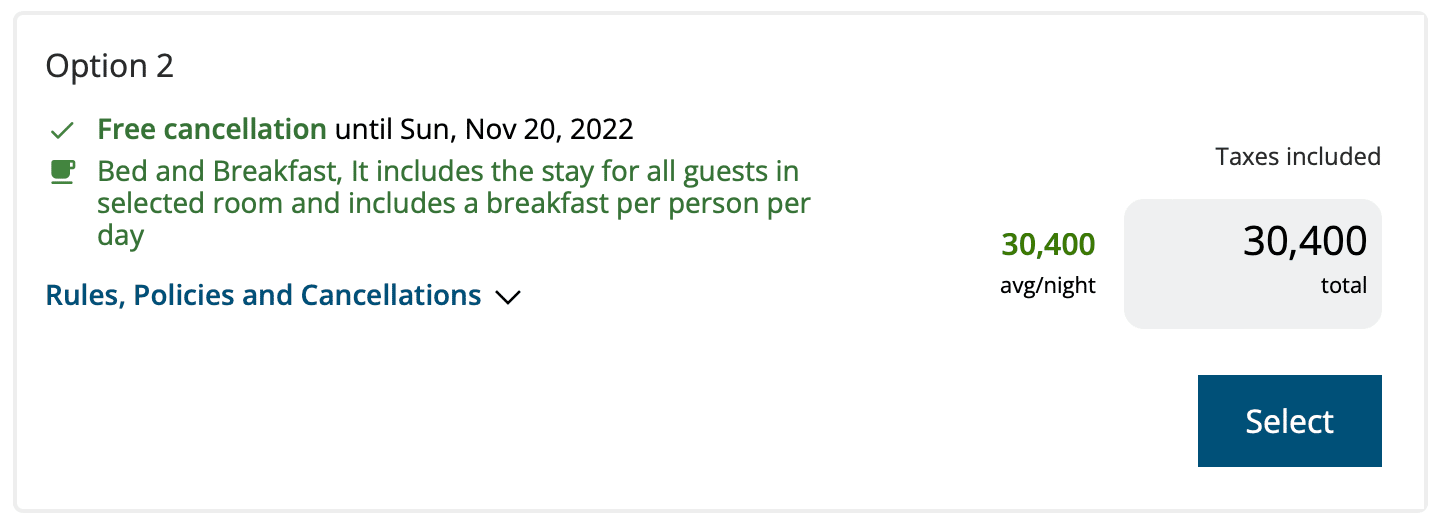The image size is (1446, 526).
Task: Open the Rules, Policies and Cancellations link
Action: (263, 296)
